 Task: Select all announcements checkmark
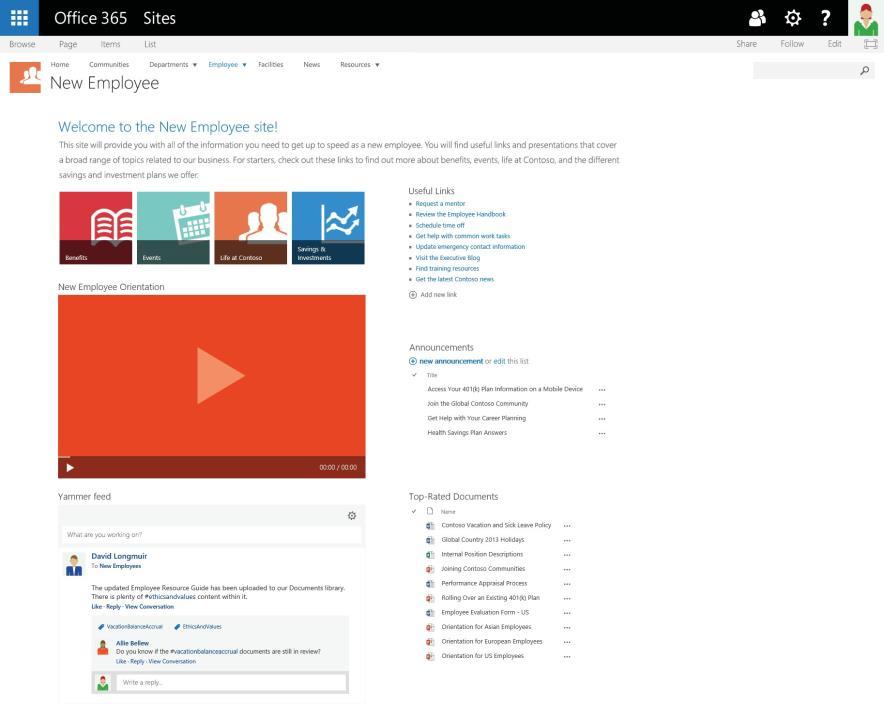pos(414,375)
